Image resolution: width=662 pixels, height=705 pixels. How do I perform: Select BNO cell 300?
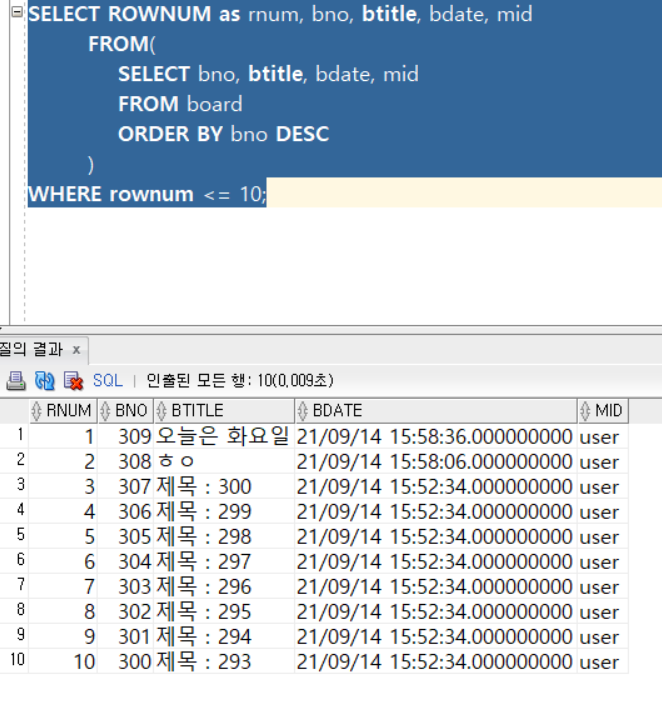[x=125, y=661]
